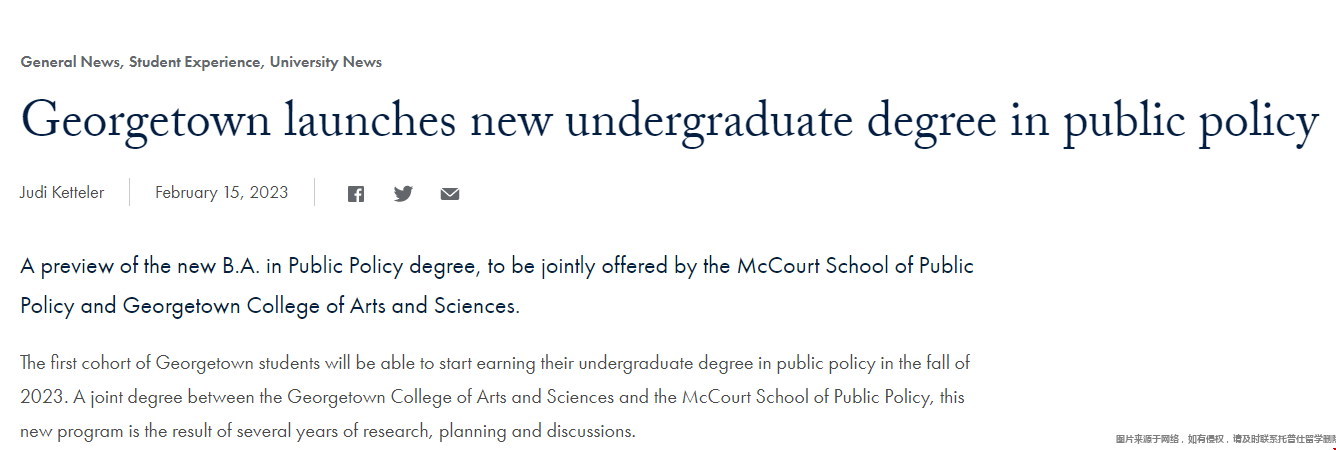
Task: Click the Chinese watermark text at bottom right
Action: click(x=1226, y=439)
